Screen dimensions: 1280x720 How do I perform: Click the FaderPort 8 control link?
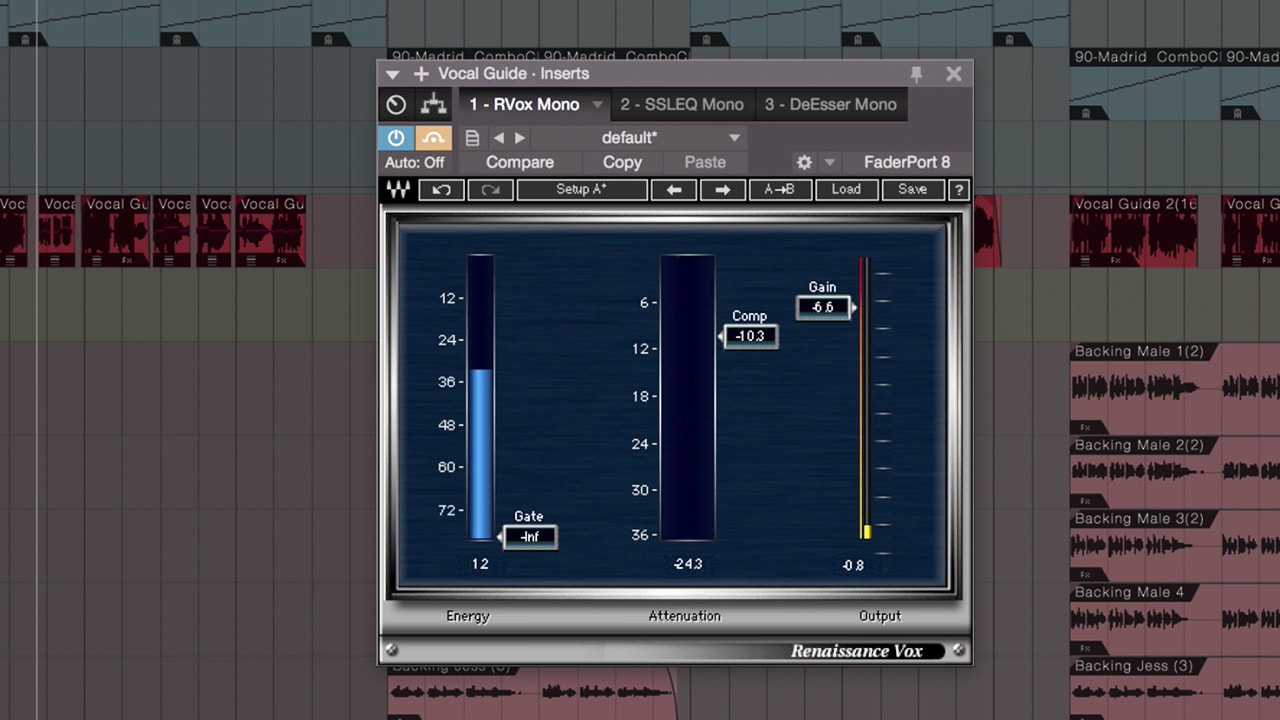coord(907,162)
